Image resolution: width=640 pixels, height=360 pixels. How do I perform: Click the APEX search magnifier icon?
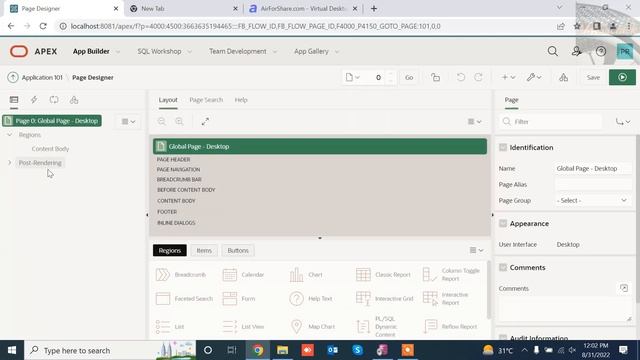point(553,51)
